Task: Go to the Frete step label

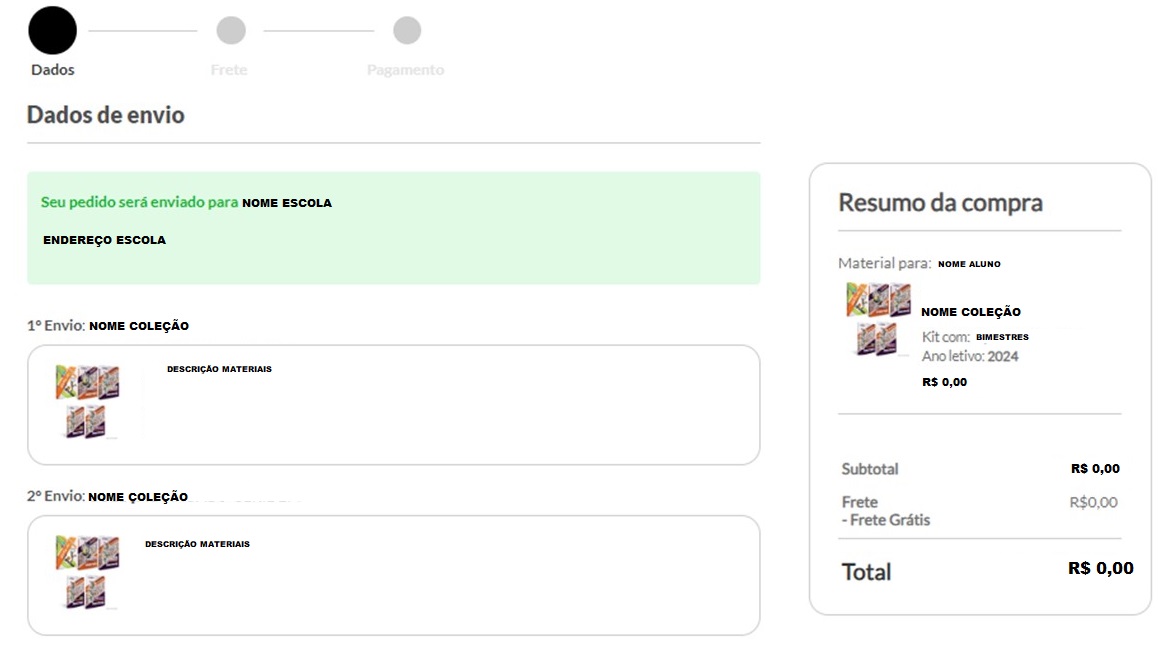Action: click(229, 70)
